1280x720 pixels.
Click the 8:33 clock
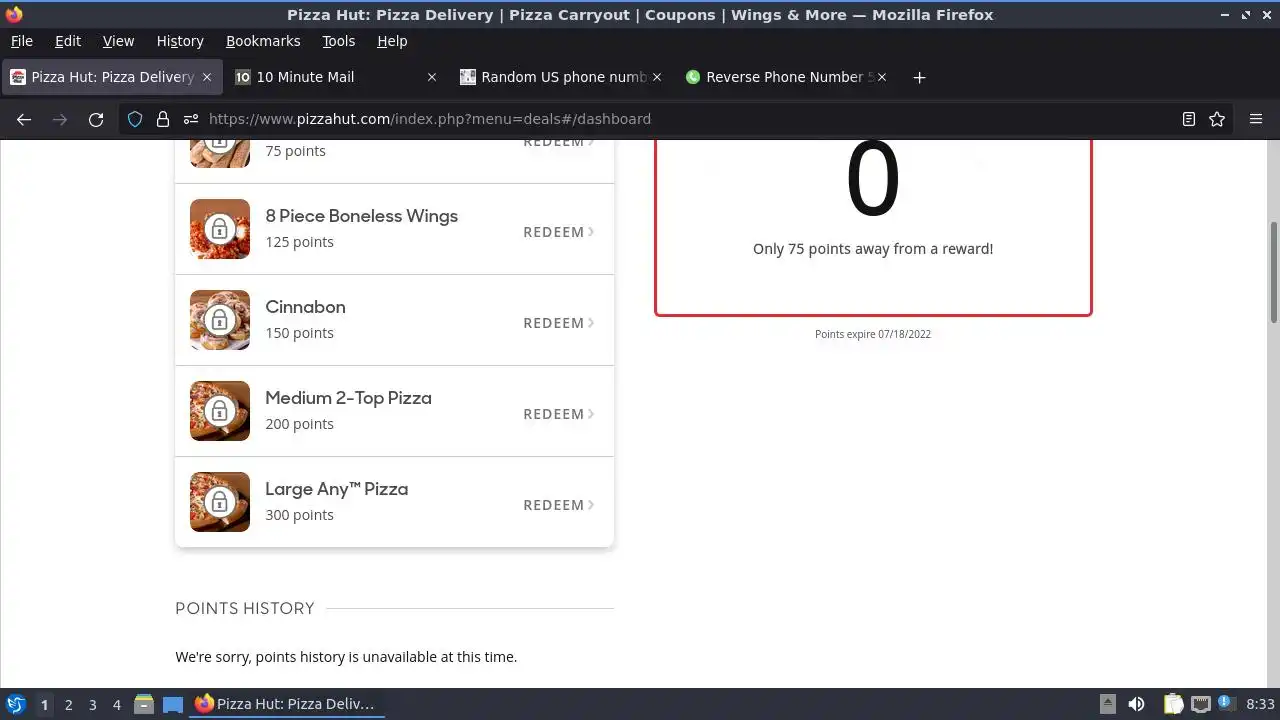1260,704
